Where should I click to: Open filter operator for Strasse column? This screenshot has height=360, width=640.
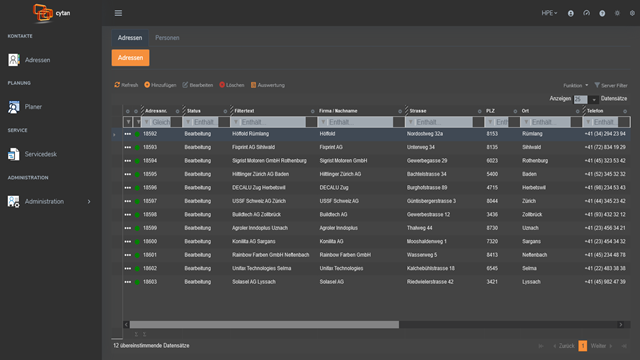(411, 122)
